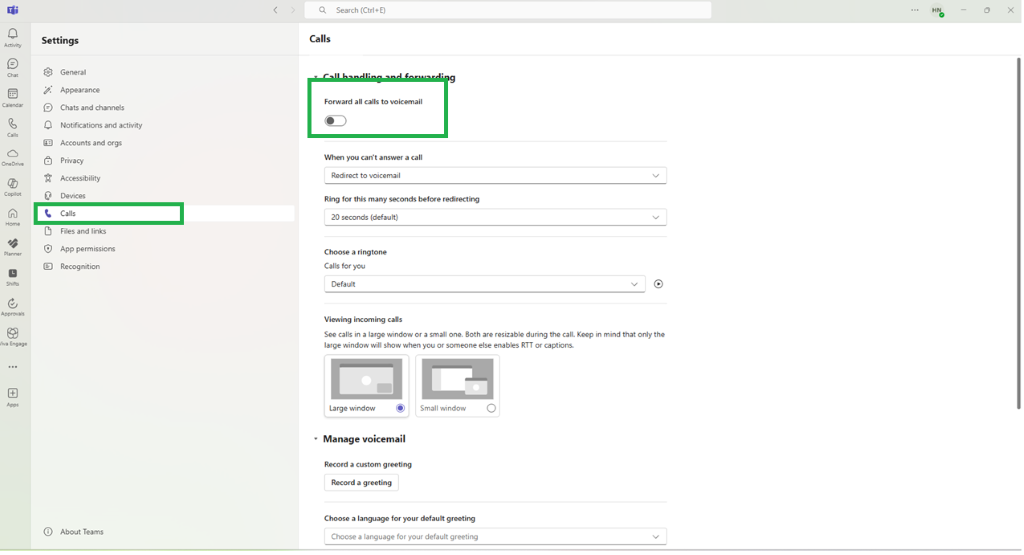
Task: Open the Calls for you ringtone dropdown
Action: [x=485, y=284]
